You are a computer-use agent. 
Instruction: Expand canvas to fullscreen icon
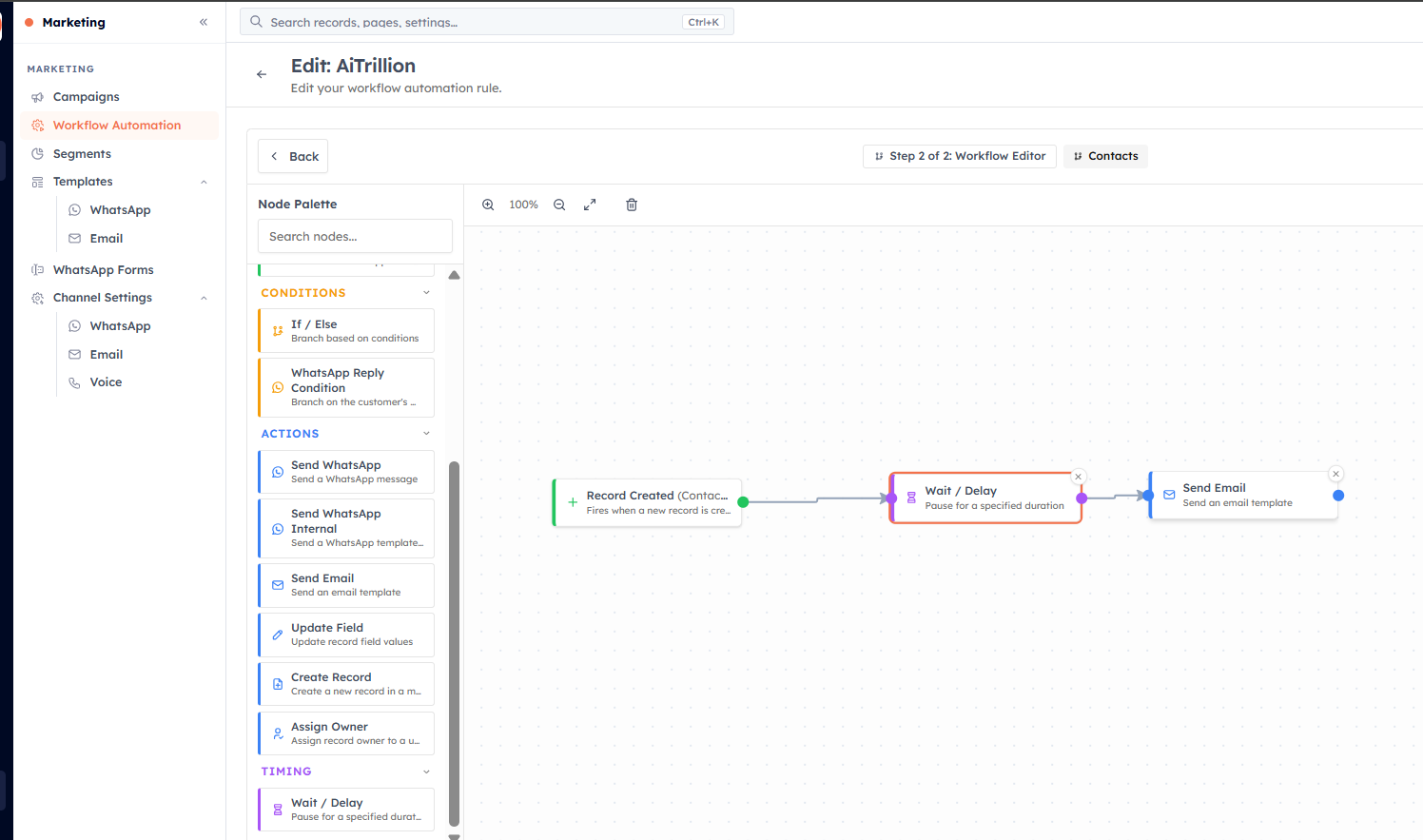[590, 205]
